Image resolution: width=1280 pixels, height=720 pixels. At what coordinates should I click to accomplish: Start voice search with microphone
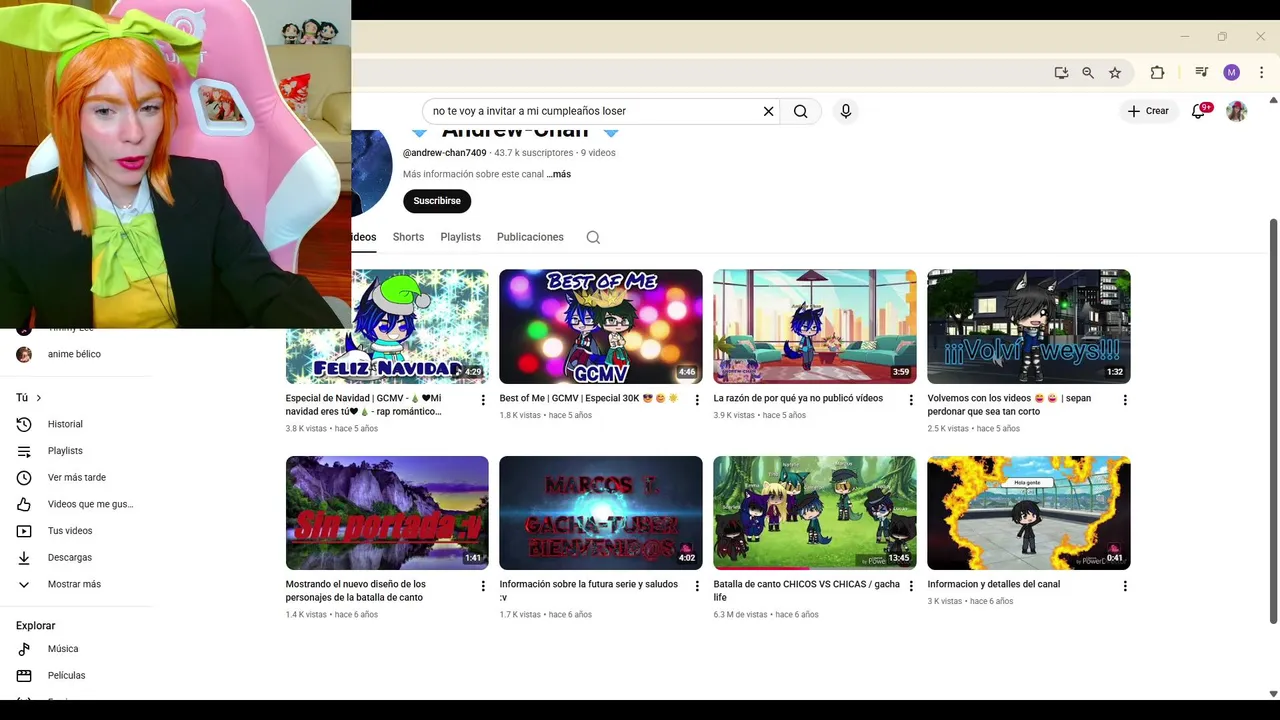[x=846, y=111]
